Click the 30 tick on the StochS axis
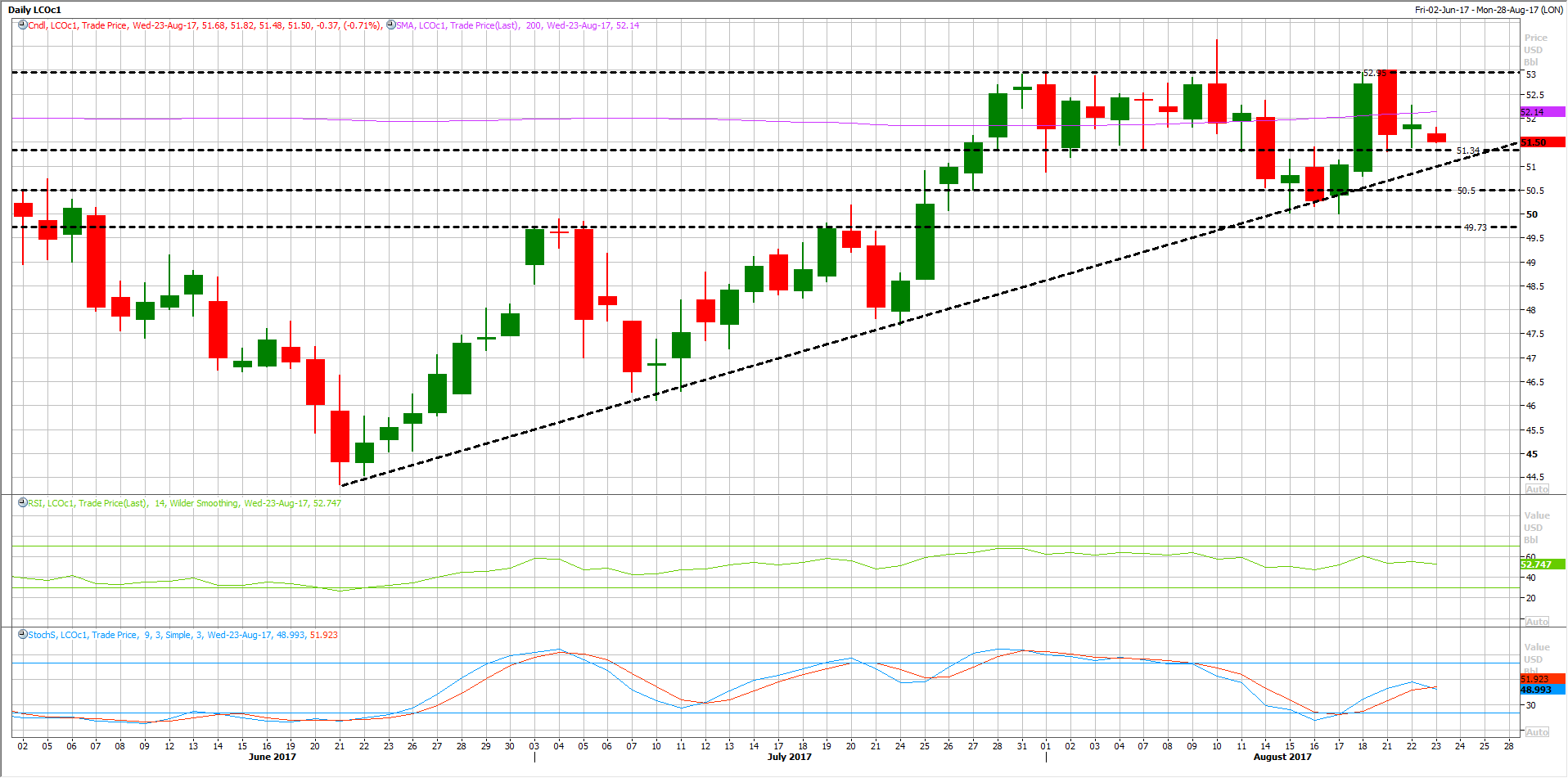1568x778 pixels. pyautogui.click(x=1531, y=705)
